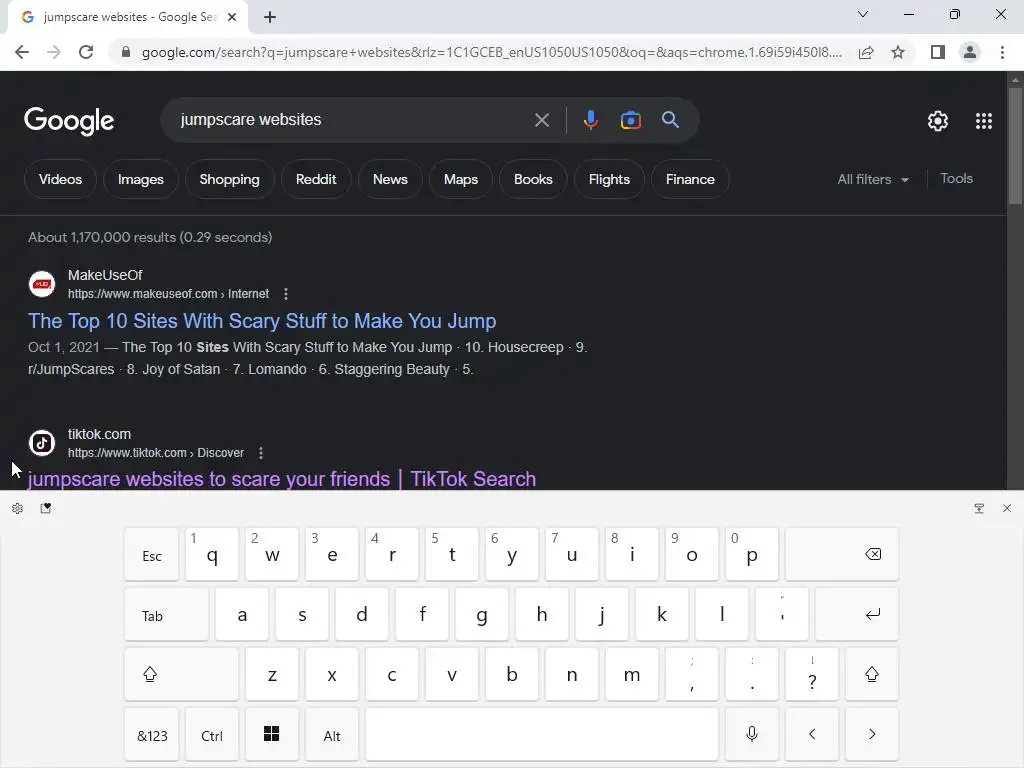The width and height of the screenshot is (1024, 768).
Task: Tap the right arrow key
Action: (872, 735)
